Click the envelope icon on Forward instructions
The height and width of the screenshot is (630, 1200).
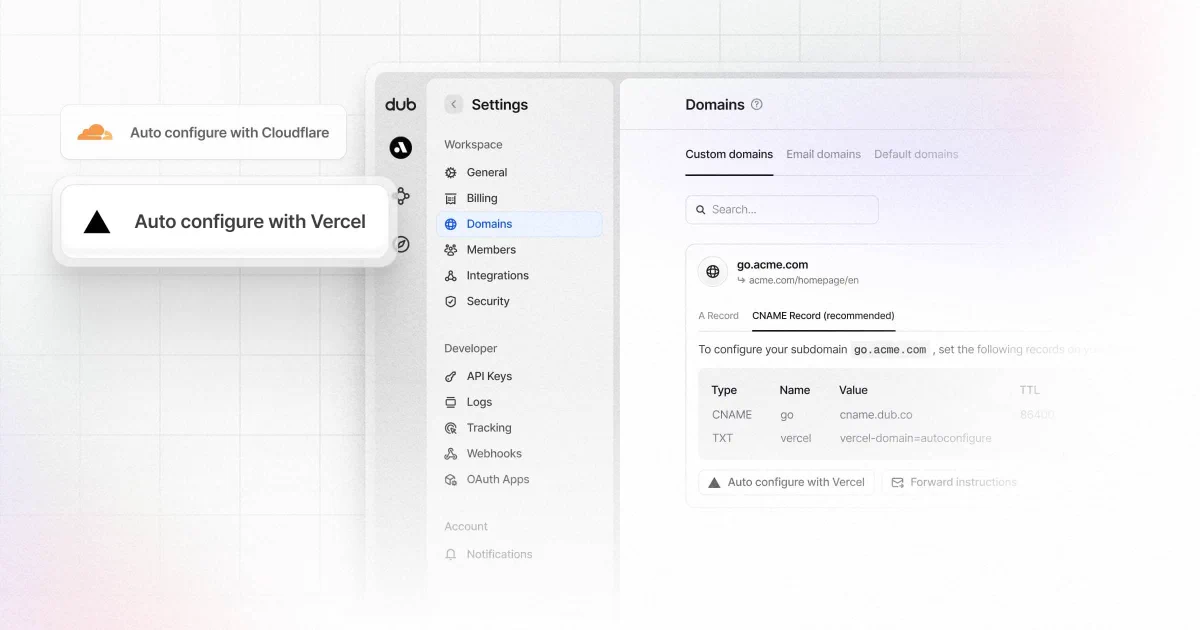click(x=898, y=482)
